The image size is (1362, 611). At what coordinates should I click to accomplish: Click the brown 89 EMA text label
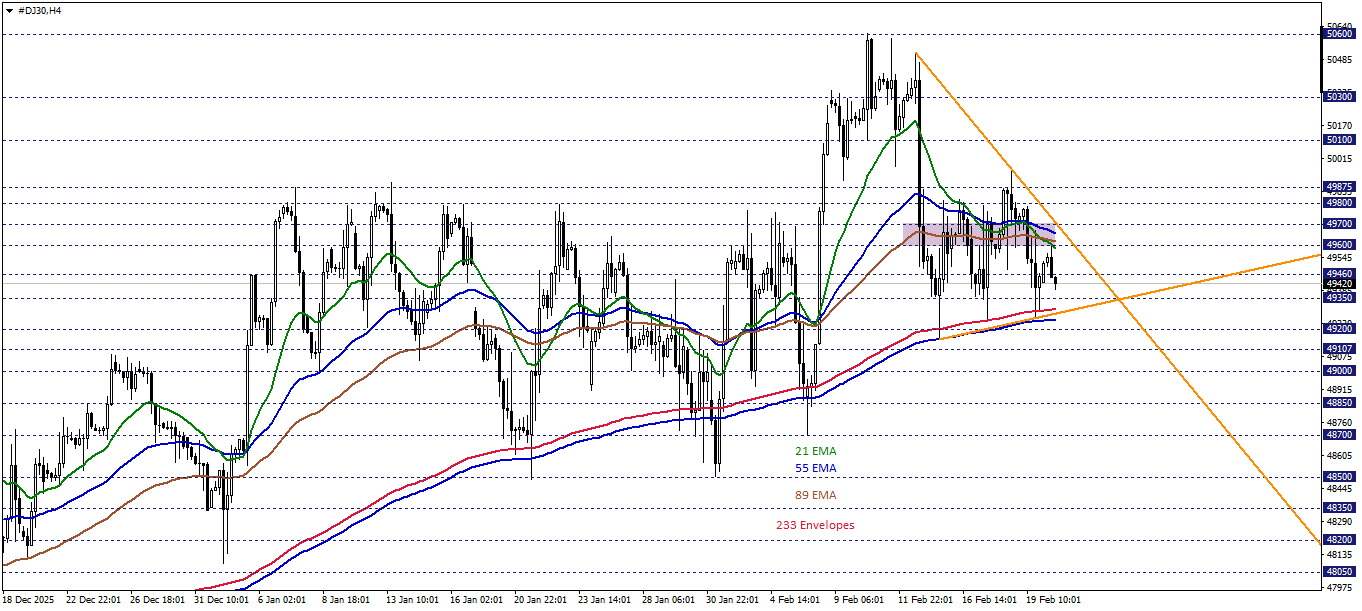coord(815,495)
